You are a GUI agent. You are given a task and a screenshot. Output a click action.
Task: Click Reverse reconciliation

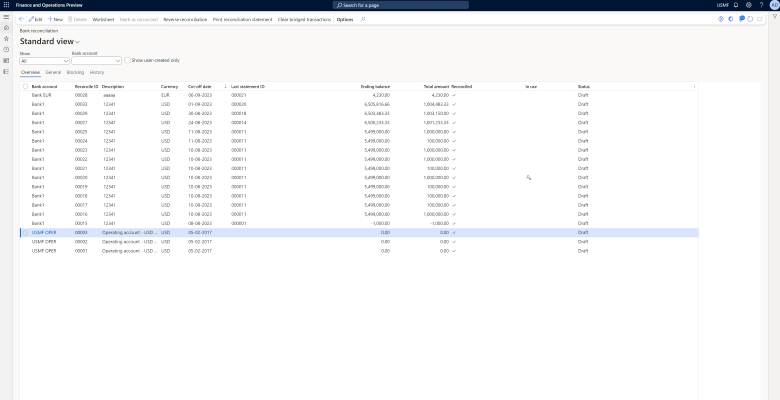185,19
